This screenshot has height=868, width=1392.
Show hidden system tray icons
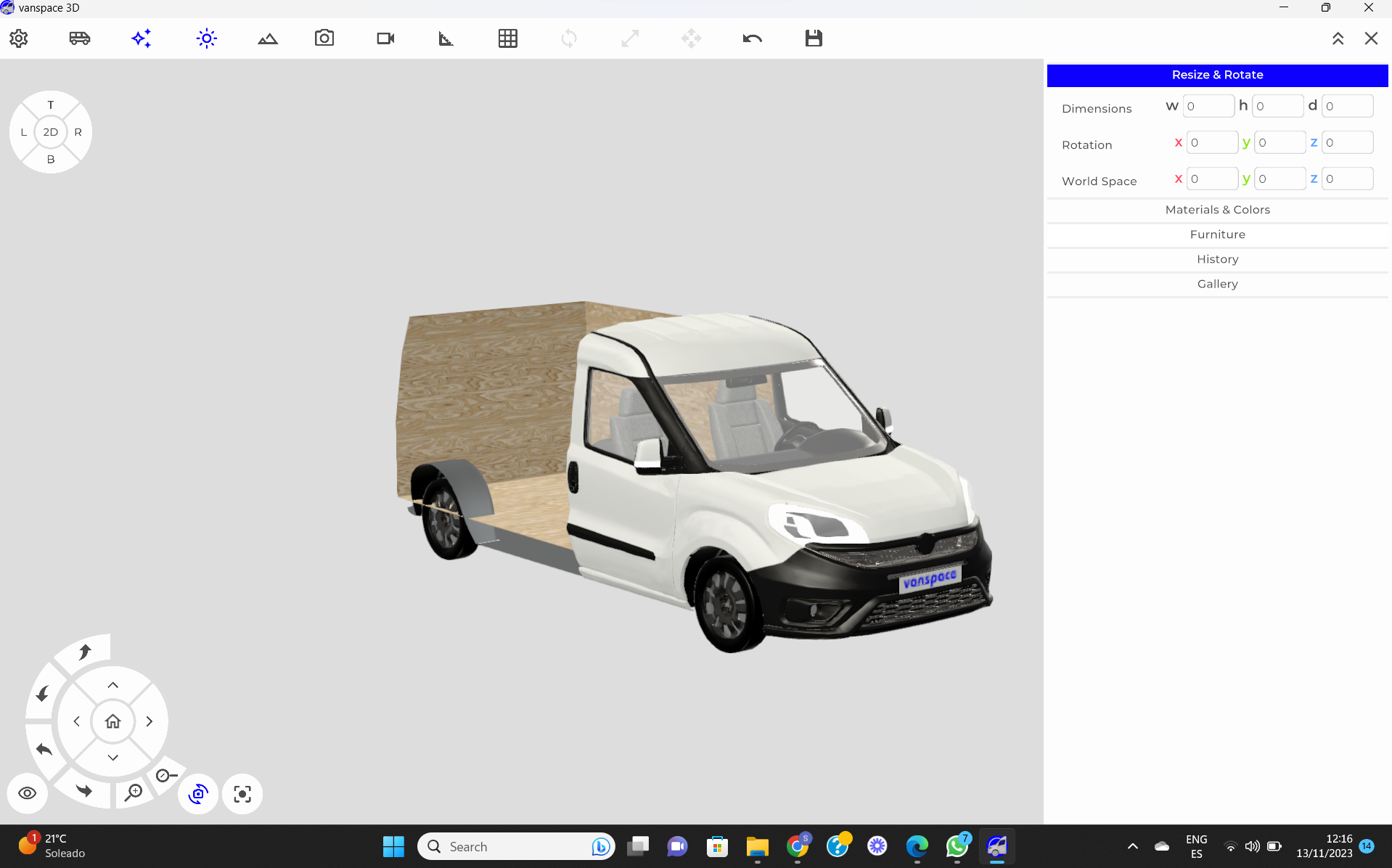pos(1132,846)
